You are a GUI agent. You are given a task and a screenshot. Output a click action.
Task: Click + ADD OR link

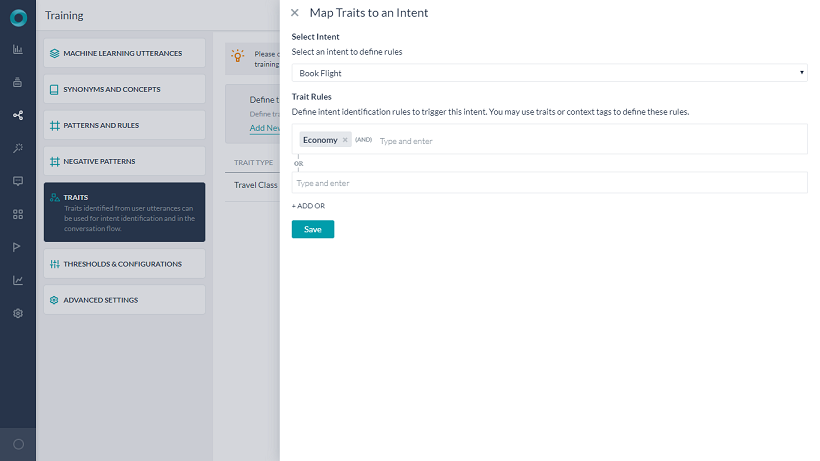[x=308, y=206]
